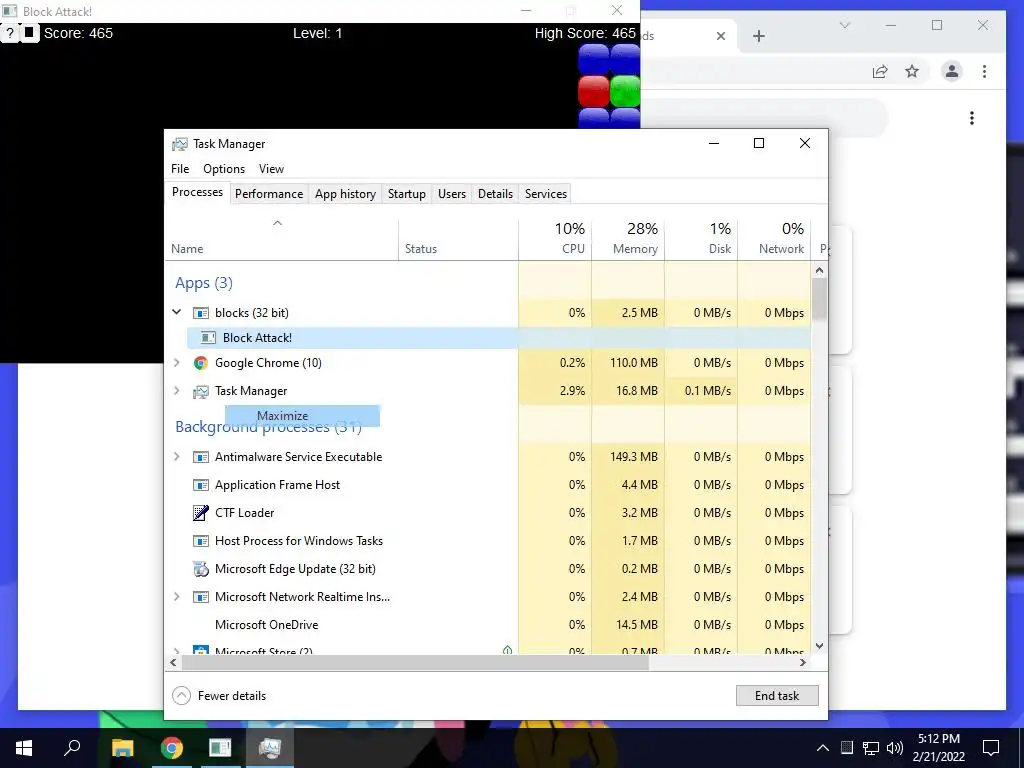Open the View menu
Viewport: 1024px width, 768px height.
point(271,168)
